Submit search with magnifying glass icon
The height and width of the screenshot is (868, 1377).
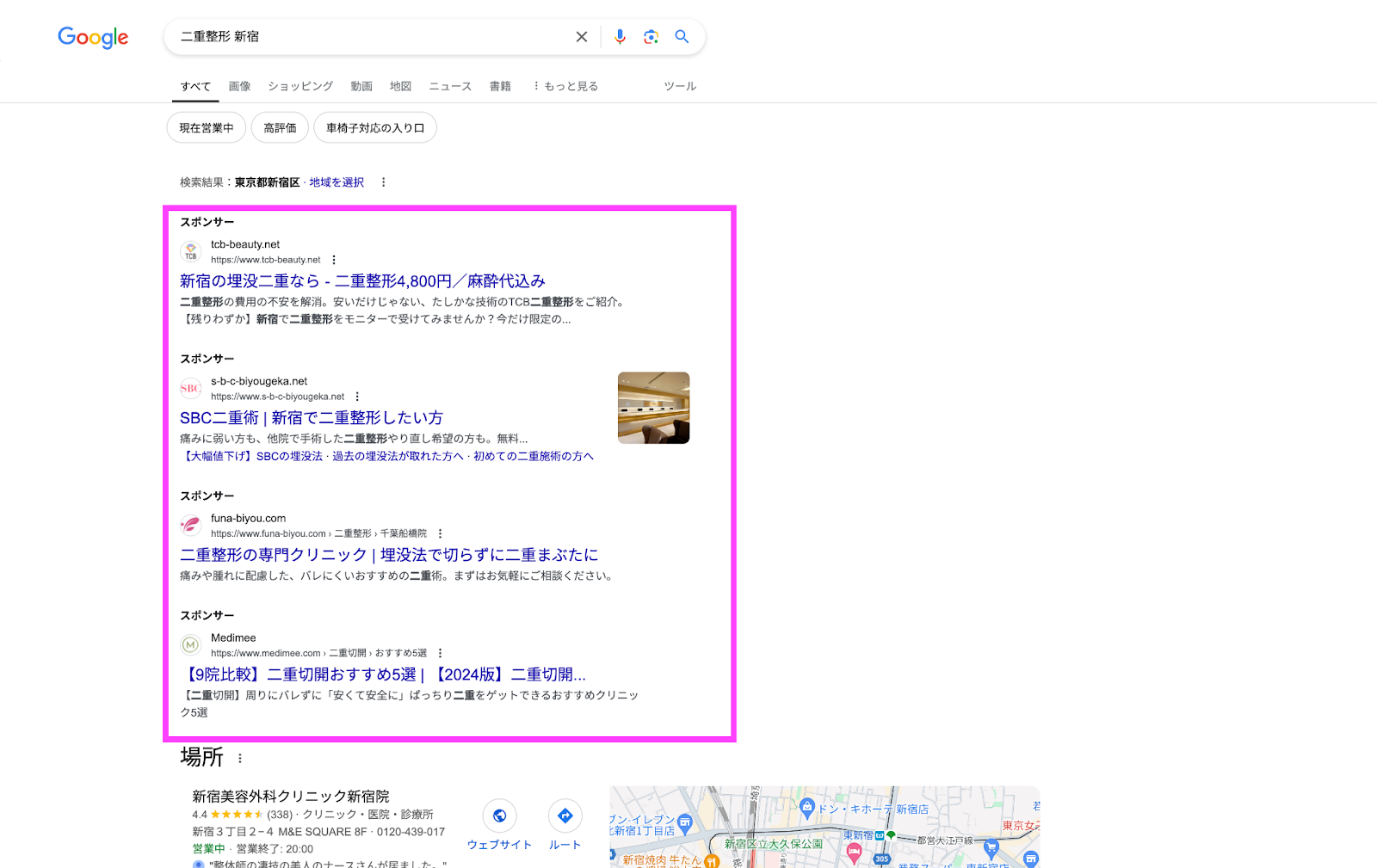click(682, 37)
